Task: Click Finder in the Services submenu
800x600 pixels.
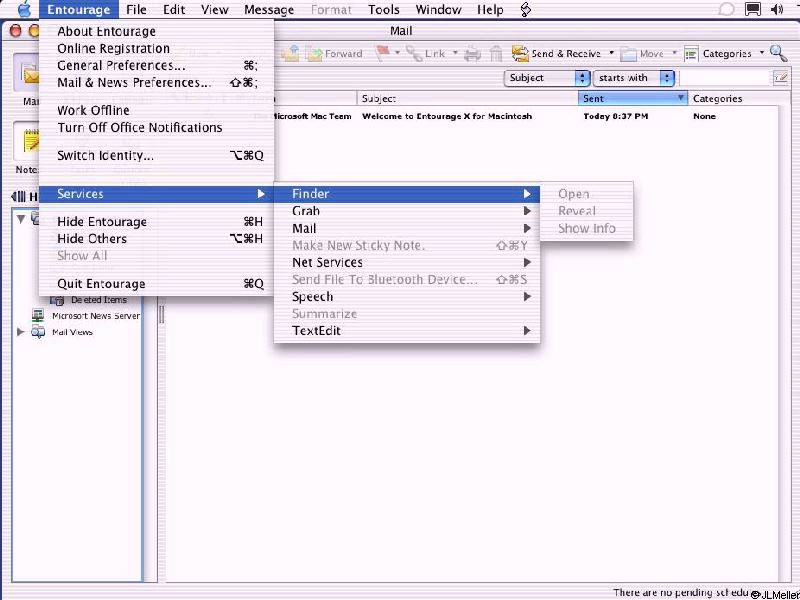Action: coord(407,194)
